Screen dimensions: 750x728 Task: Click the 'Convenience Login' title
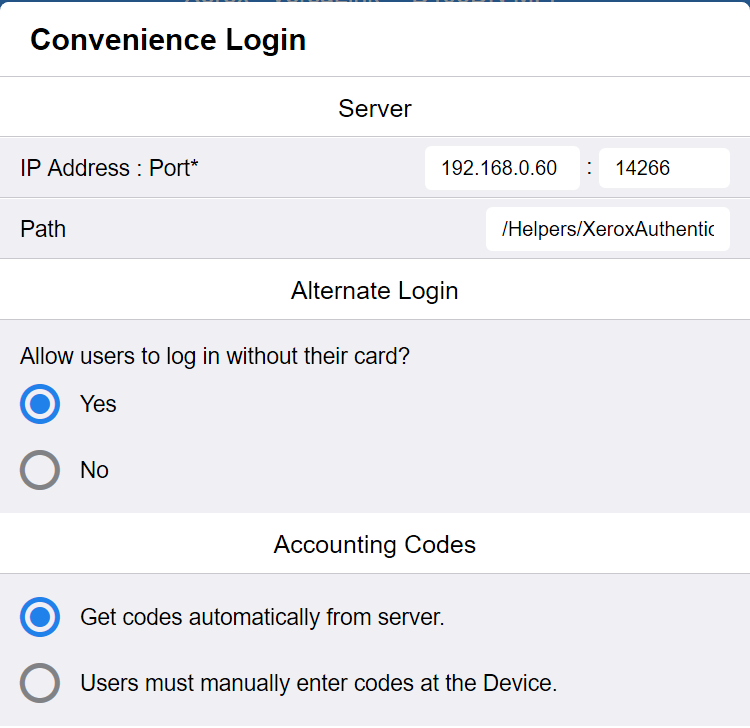tap(168, 40)
